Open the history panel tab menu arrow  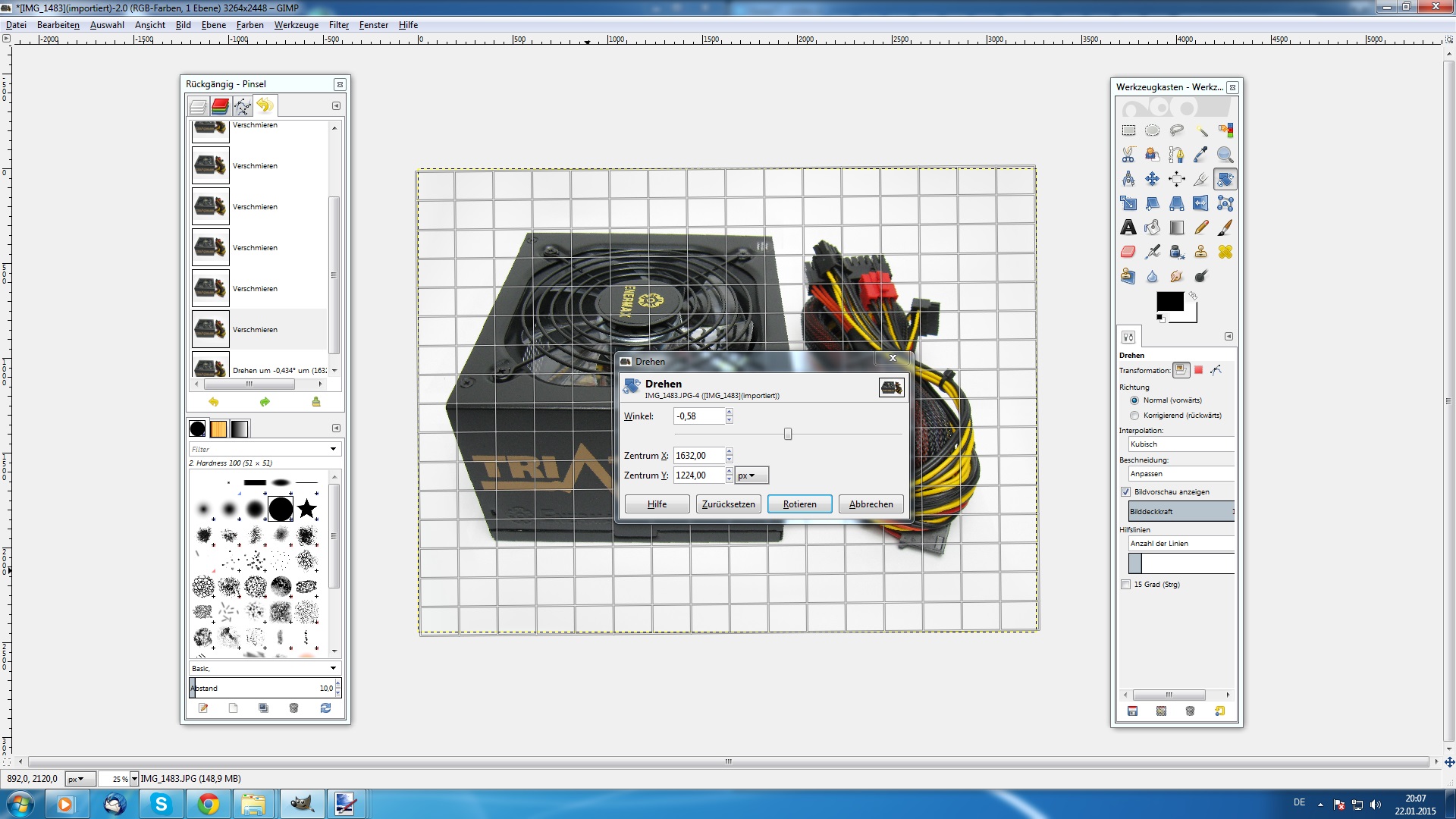point(337,106)
